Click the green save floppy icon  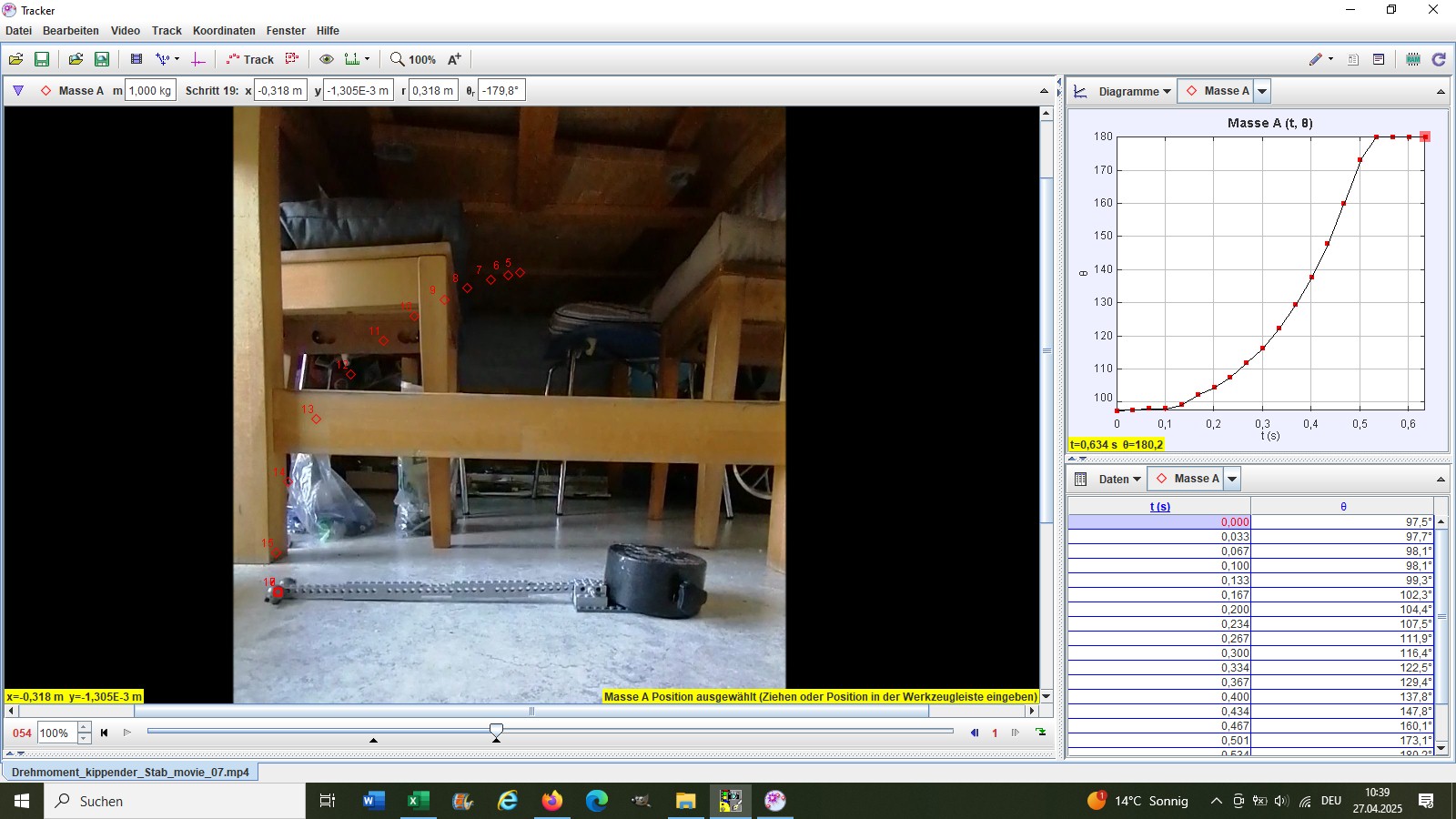click(42, 59)
